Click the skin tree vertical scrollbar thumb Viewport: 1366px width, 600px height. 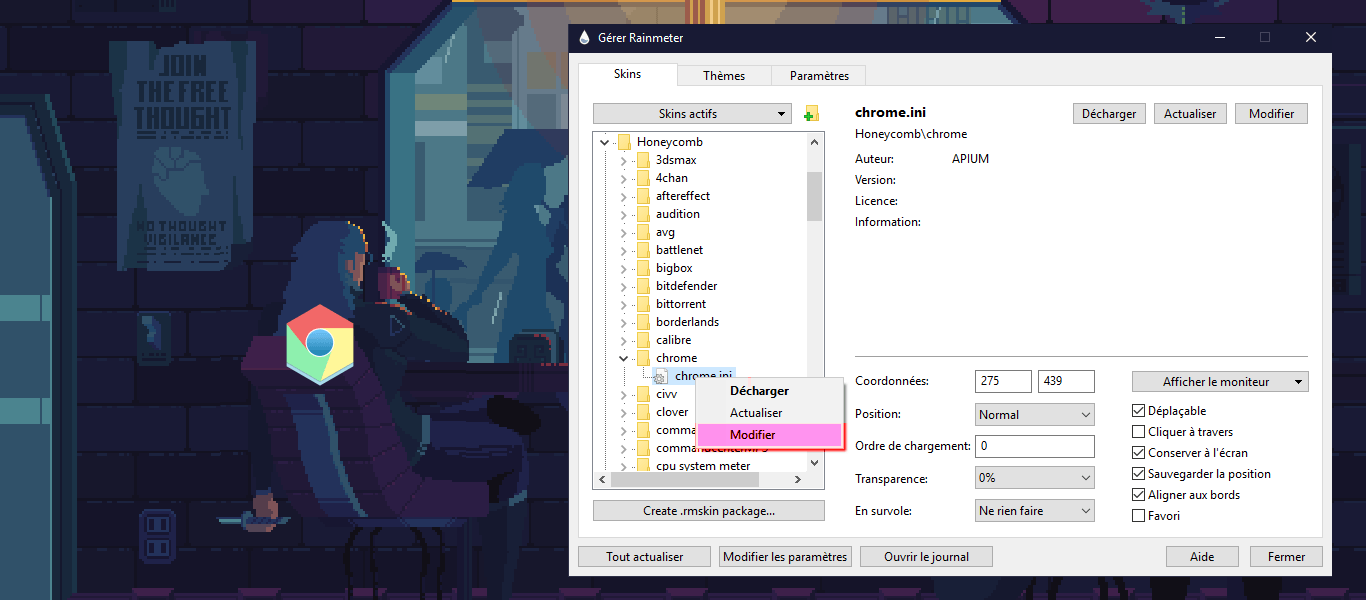tap(814, 195)
